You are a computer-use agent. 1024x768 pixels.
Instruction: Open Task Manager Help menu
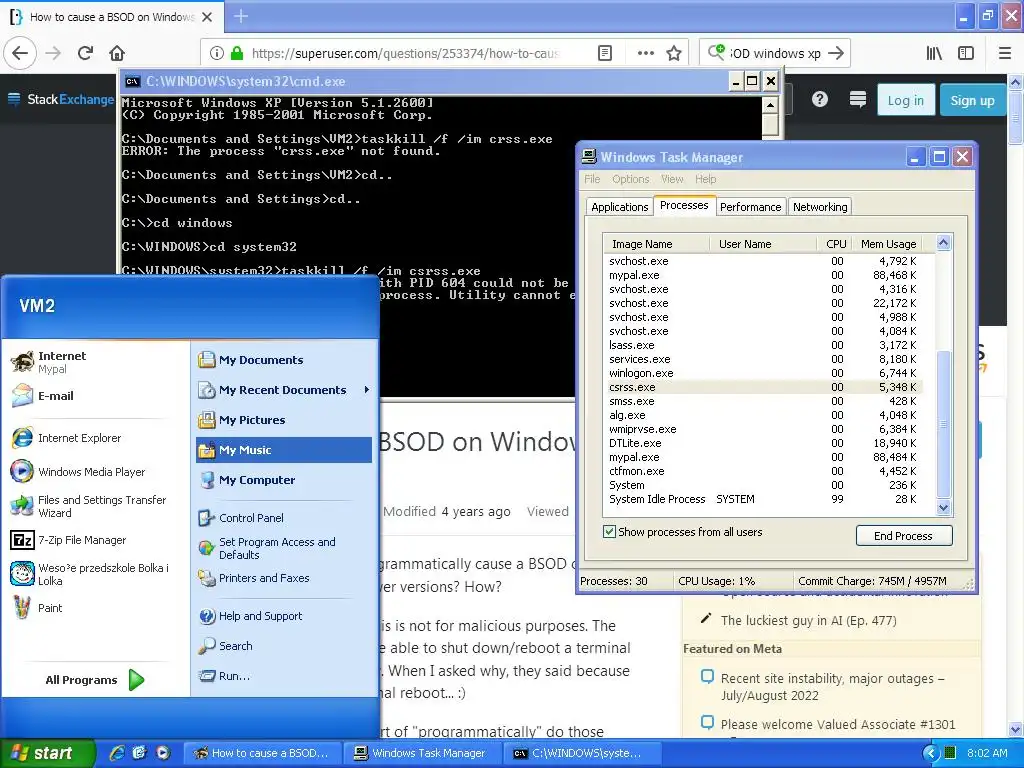pos(705,179)
